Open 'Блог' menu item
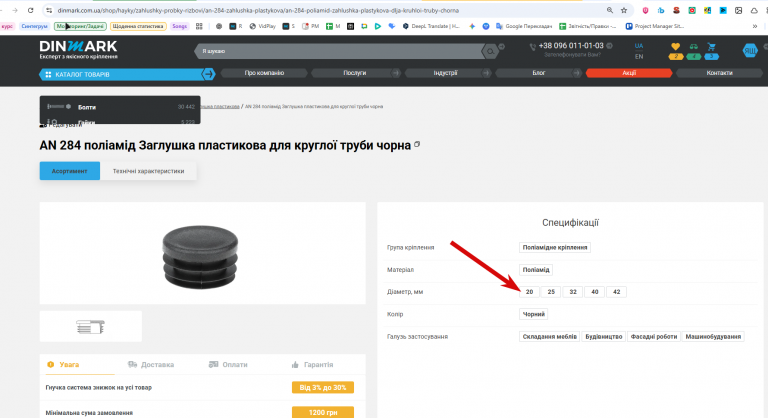Viewport: 768px width, 418px height. coord(538,73)
